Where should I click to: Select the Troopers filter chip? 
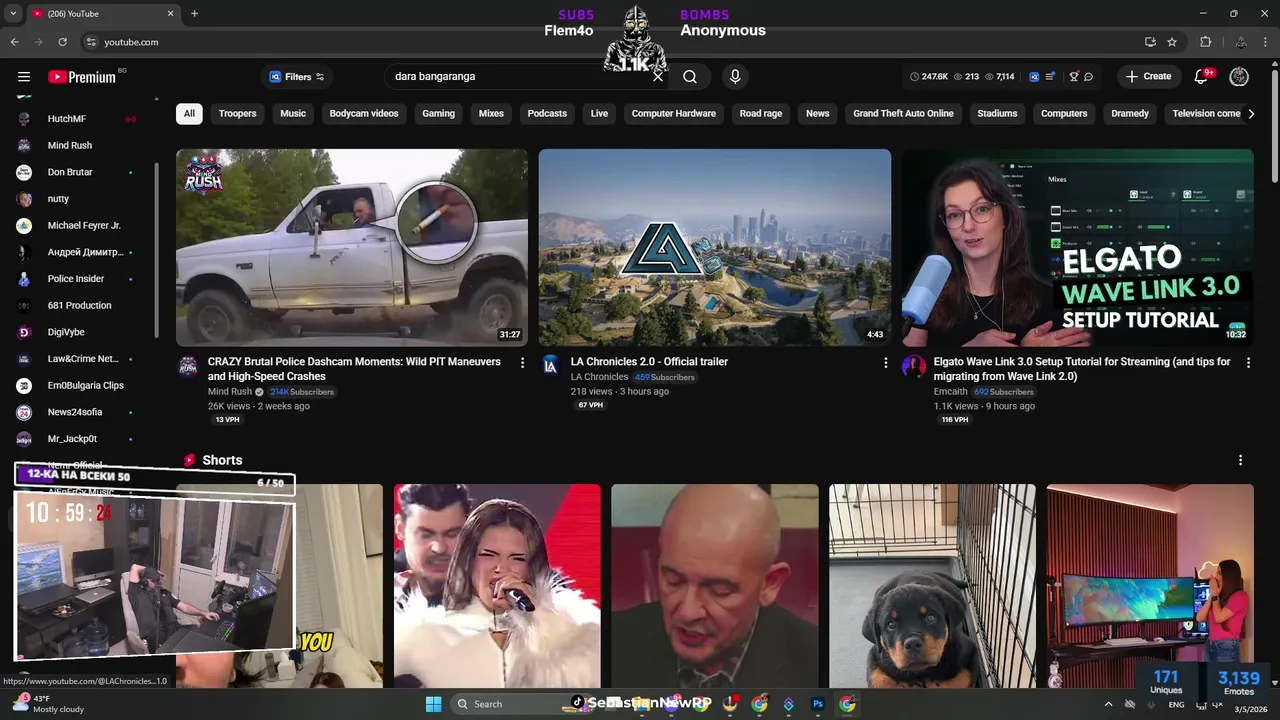click(237, 113)
